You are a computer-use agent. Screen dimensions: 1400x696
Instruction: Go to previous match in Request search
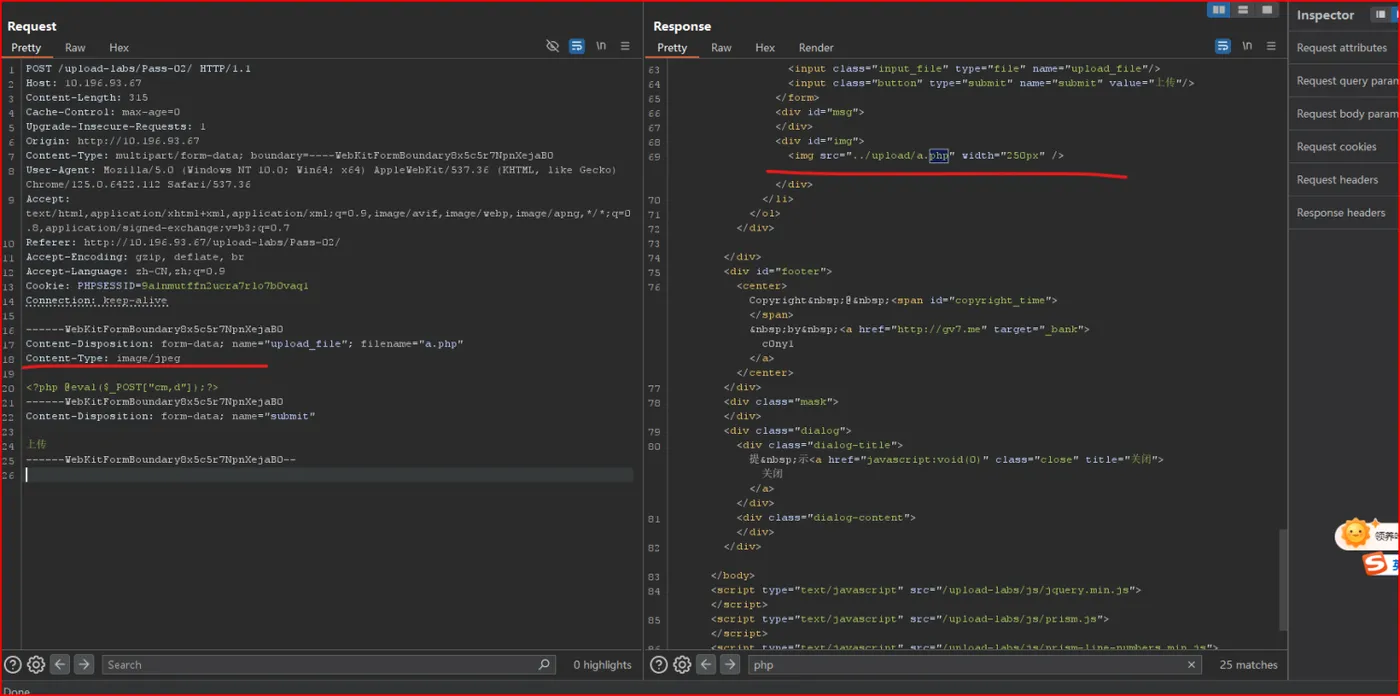pos(60,664)
